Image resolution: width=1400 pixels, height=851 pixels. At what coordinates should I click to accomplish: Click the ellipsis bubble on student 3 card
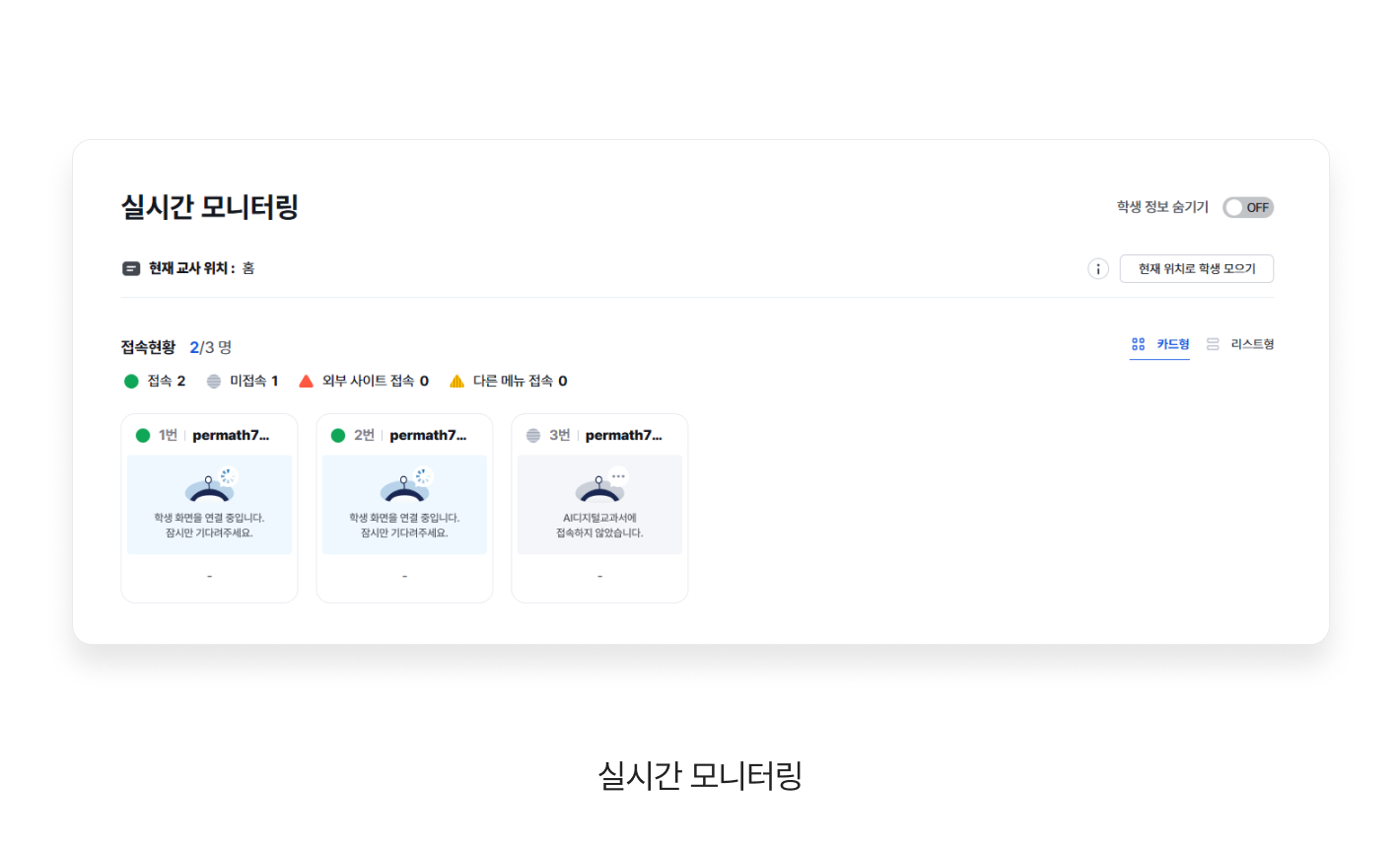pos(618,476)
